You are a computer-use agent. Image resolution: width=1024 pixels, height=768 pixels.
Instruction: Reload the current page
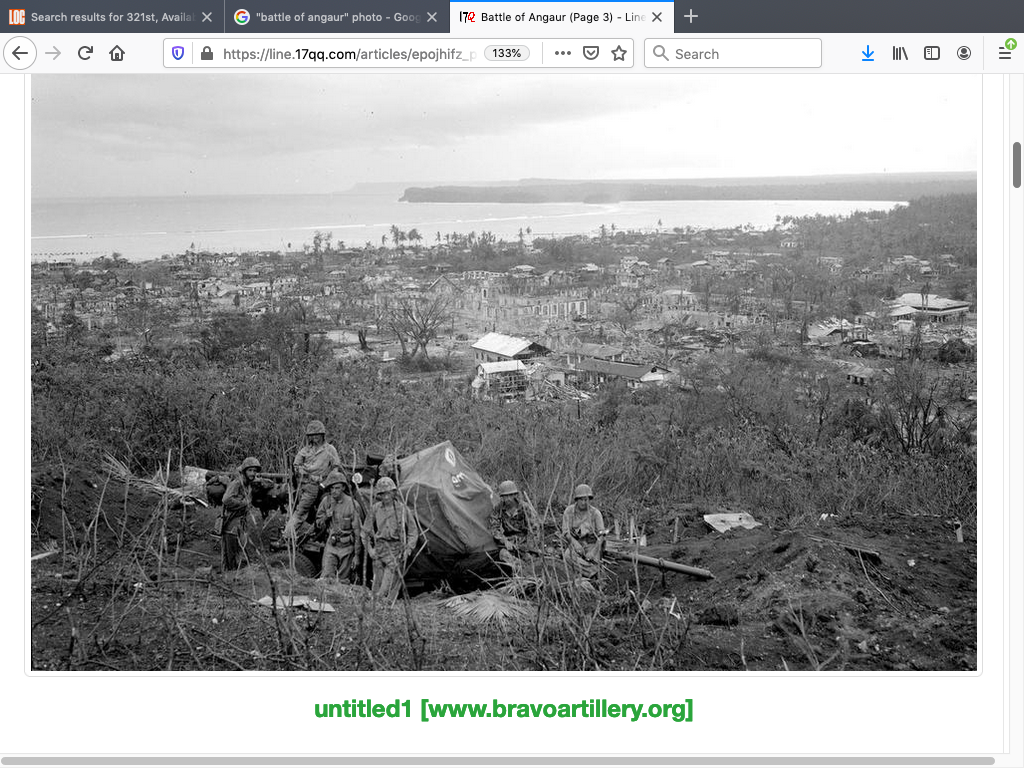85,54
